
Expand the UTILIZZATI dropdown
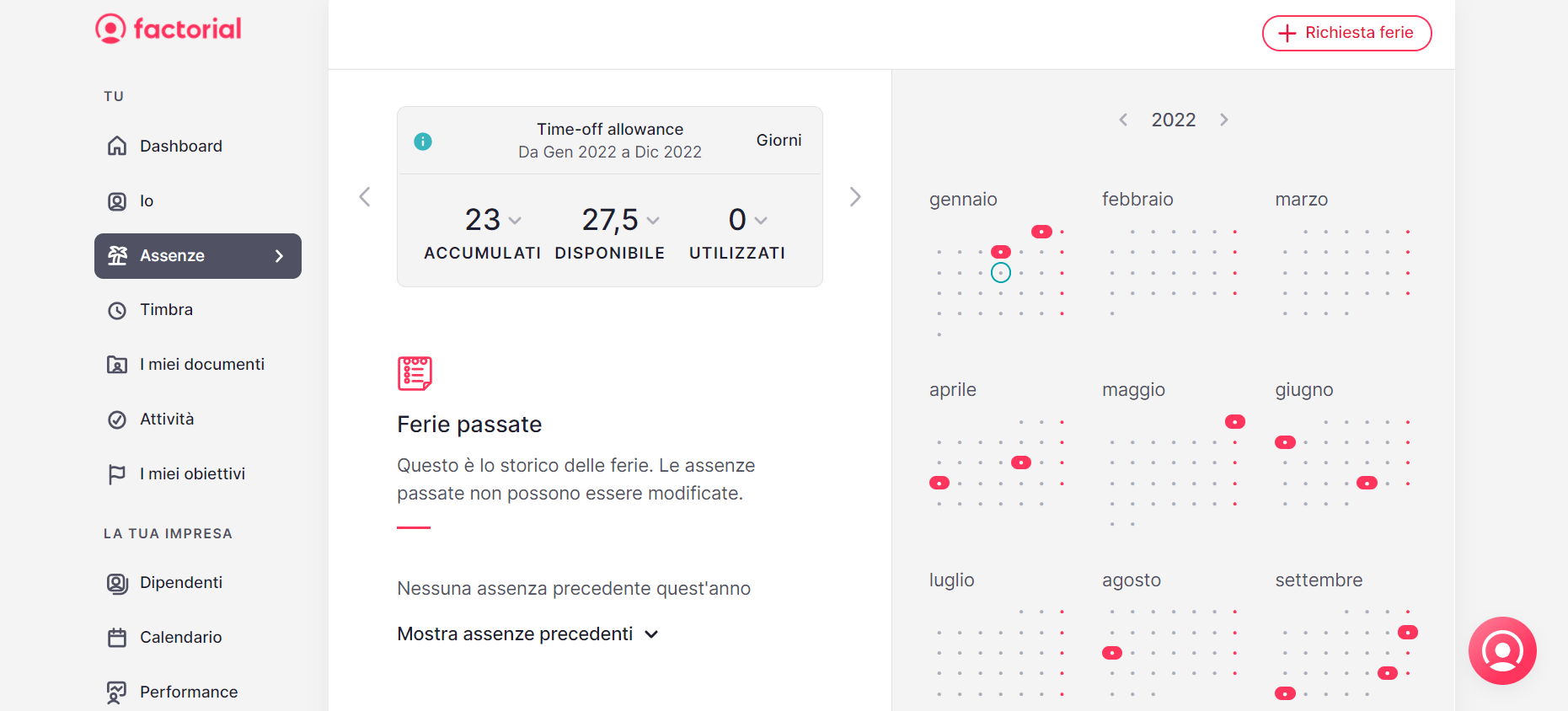coord(761,220)
